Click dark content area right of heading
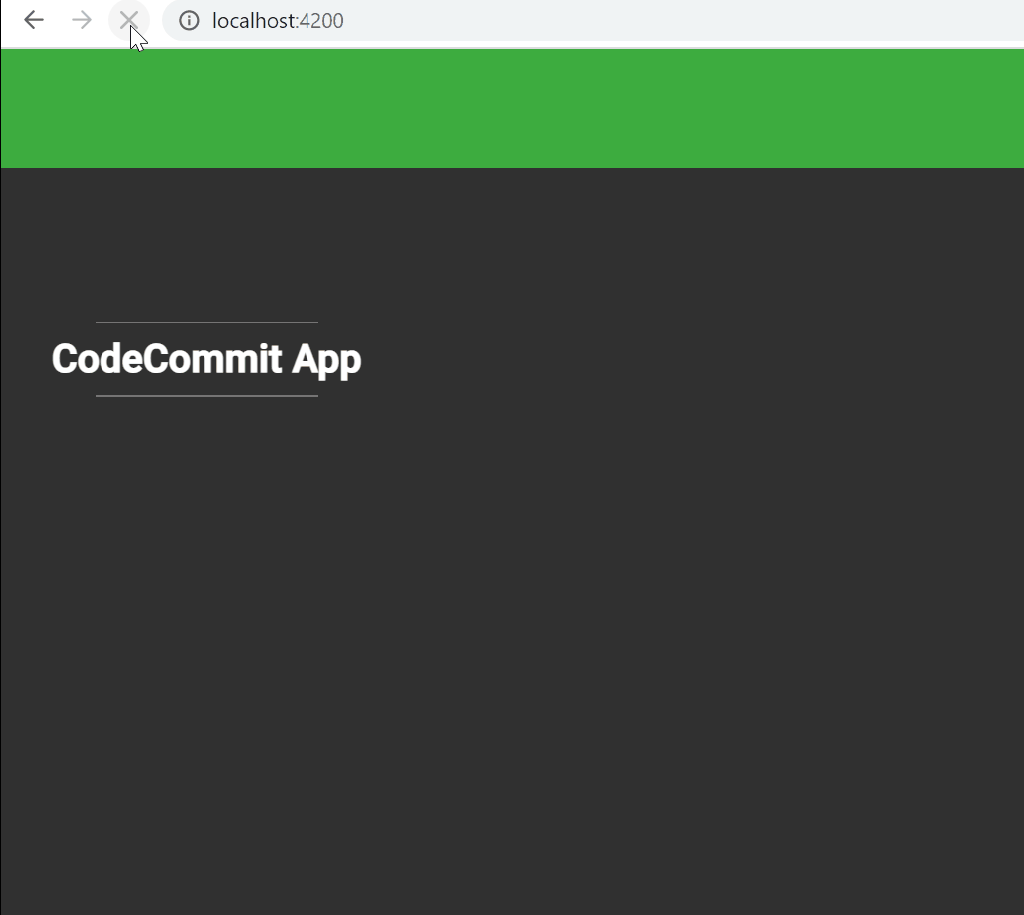 (x=700, y=359)
